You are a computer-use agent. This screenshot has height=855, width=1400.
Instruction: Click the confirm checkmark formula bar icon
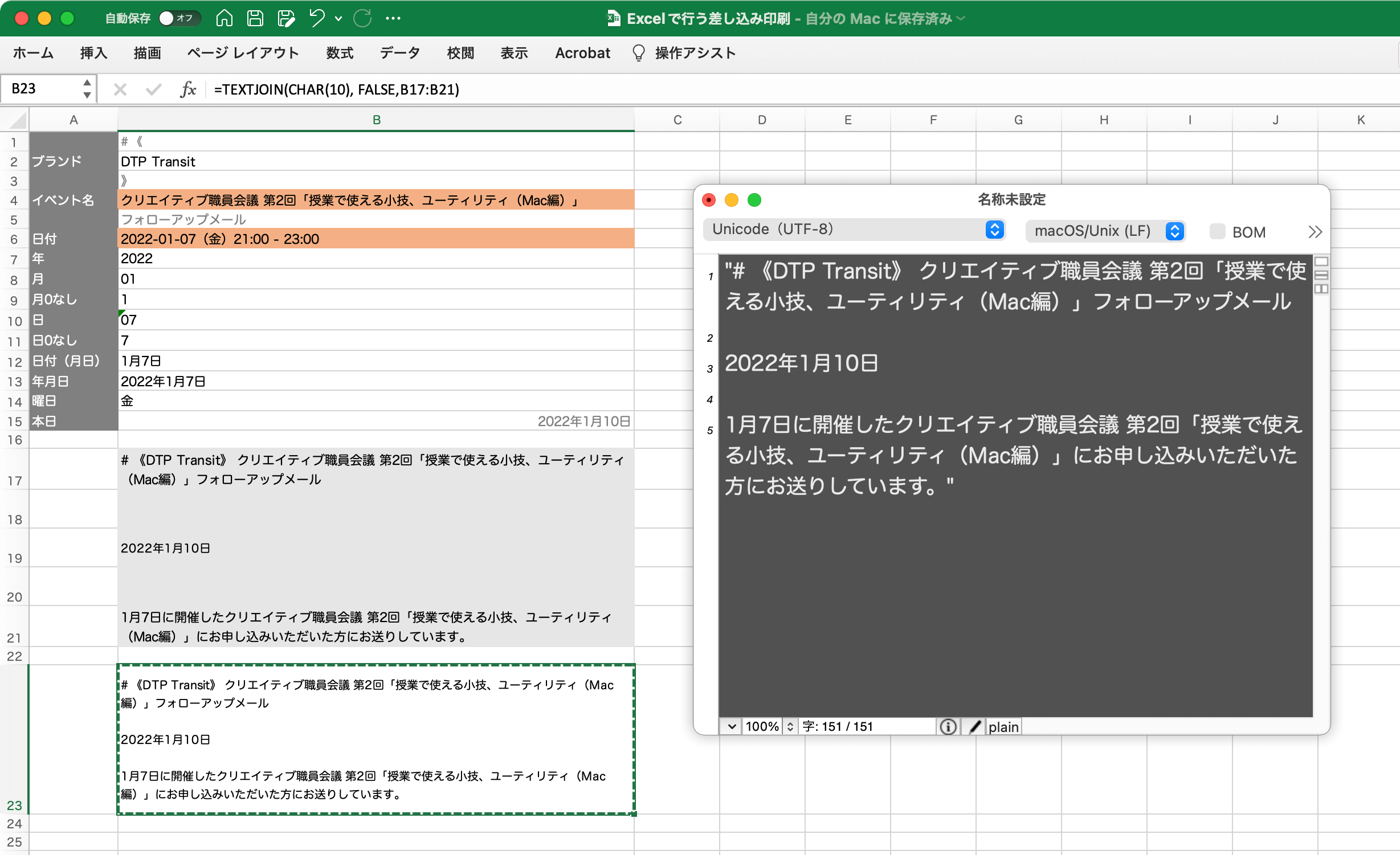coord(153,89)
